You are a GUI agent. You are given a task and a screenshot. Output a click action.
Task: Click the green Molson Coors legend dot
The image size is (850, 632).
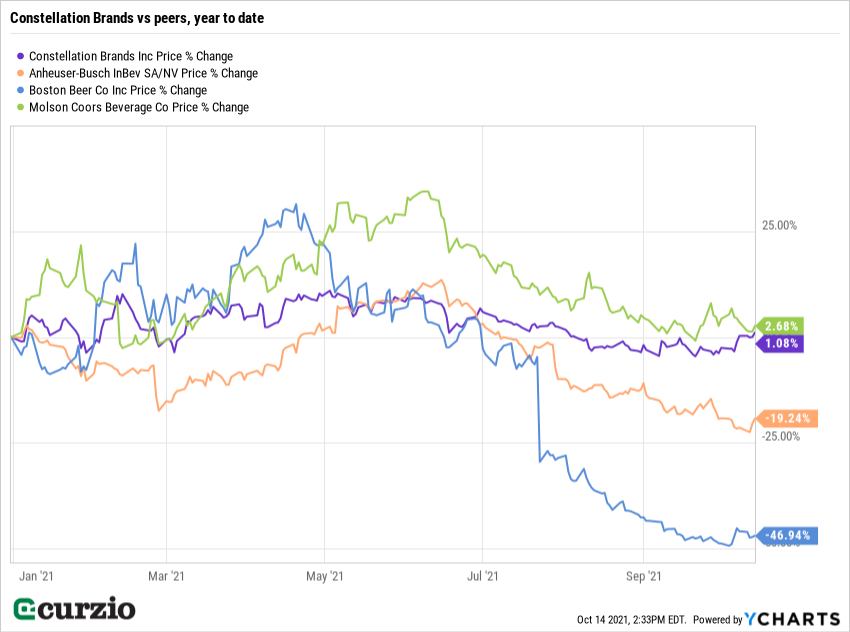pyautogui.click(x=22, y=107)
